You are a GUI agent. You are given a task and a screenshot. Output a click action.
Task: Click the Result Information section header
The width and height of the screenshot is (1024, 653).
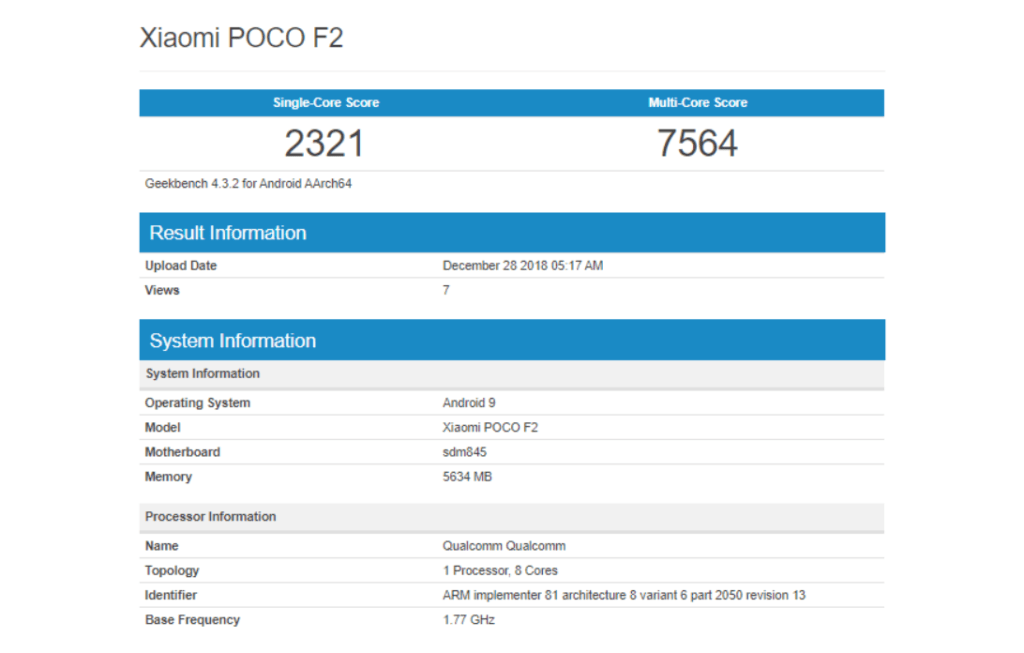coord(228,233)
